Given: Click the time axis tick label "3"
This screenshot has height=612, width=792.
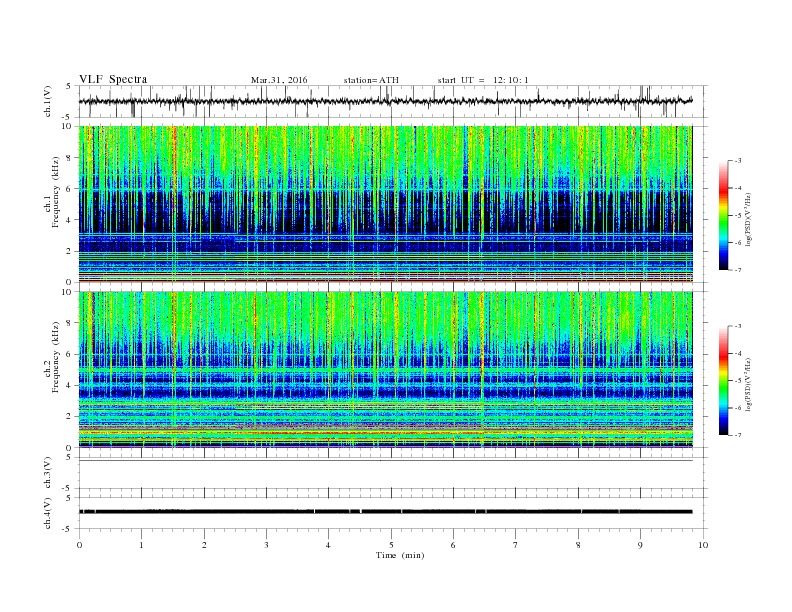Looking at the screenshot, I should click(x=266, y=545).
